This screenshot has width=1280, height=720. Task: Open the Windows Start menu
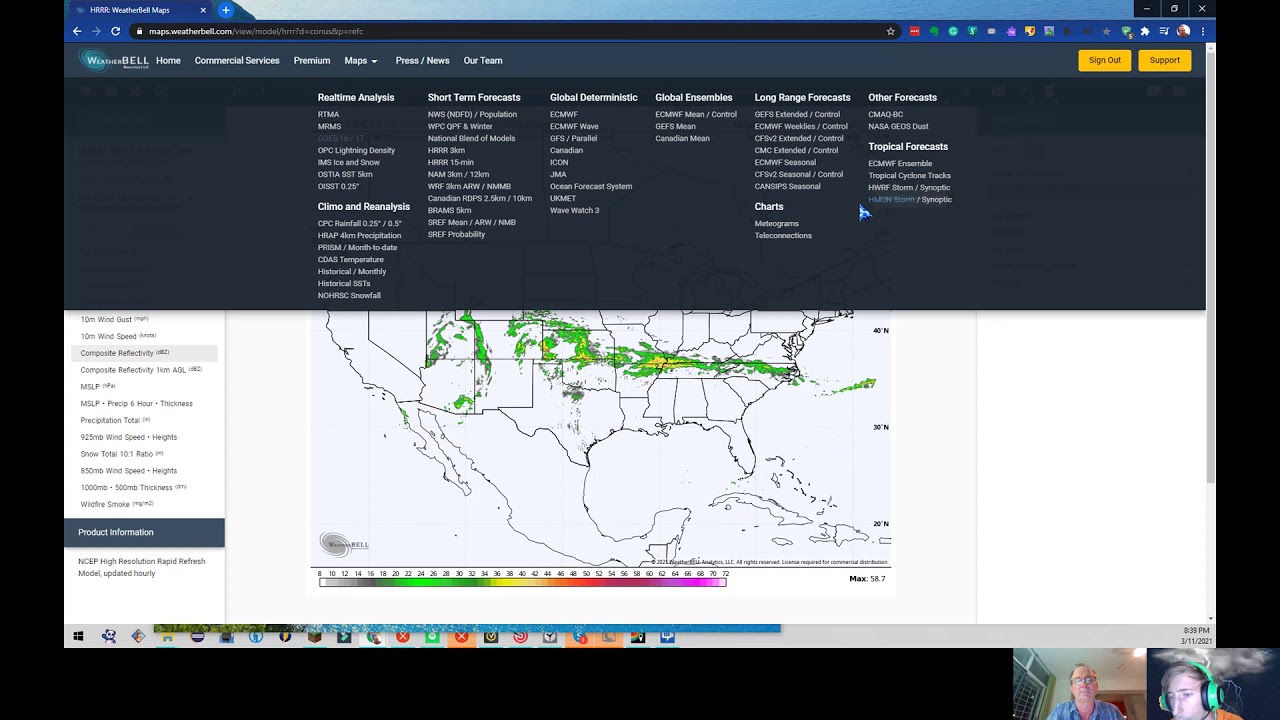pyautogui.click(x=78, y=636)
